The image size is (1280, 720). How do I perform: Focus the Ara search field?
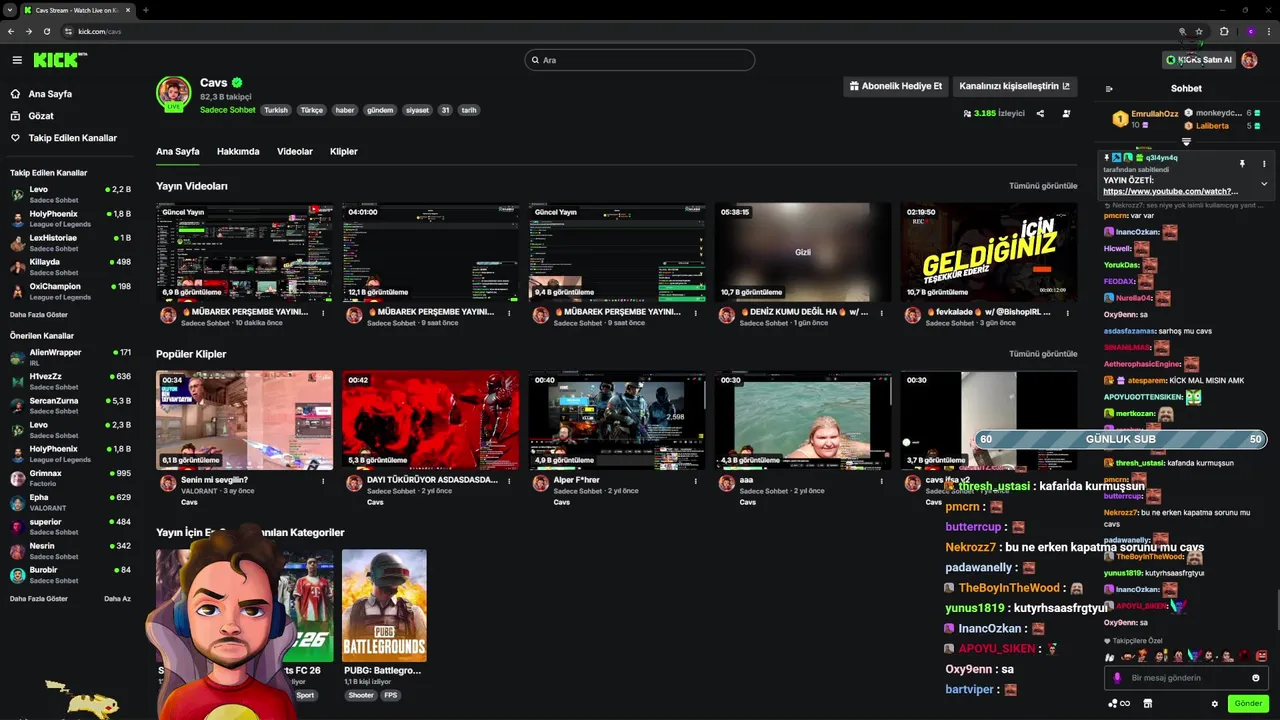[x=640, y=60]
